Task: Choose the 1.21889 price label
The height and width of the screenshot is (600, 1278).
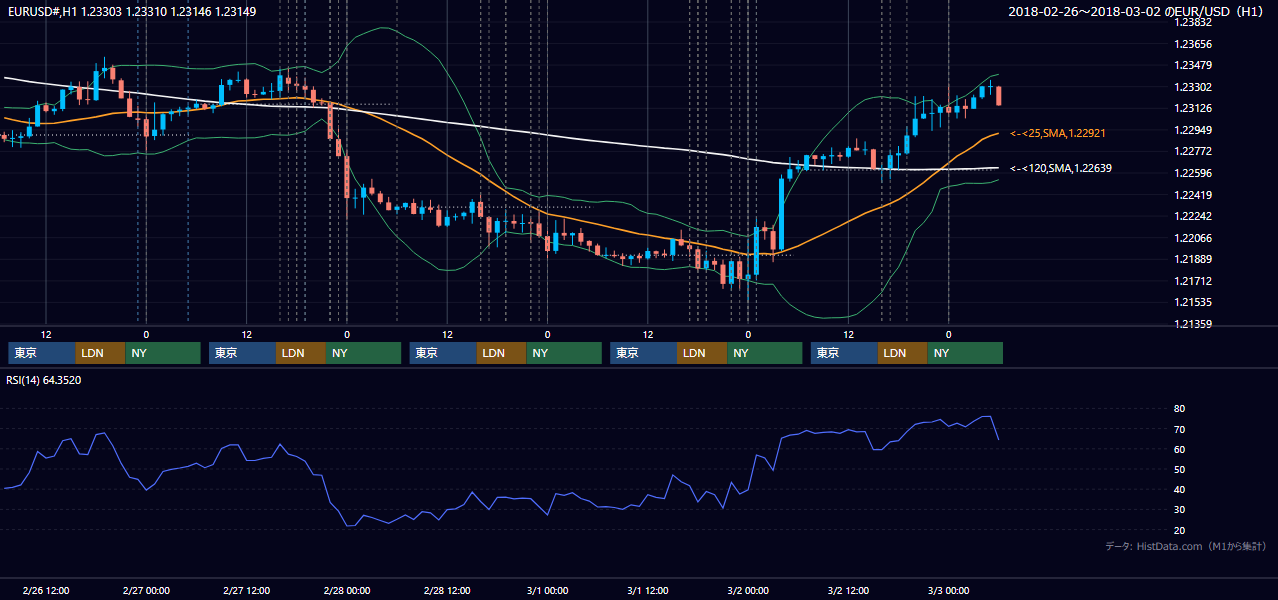Action: 1193,259
